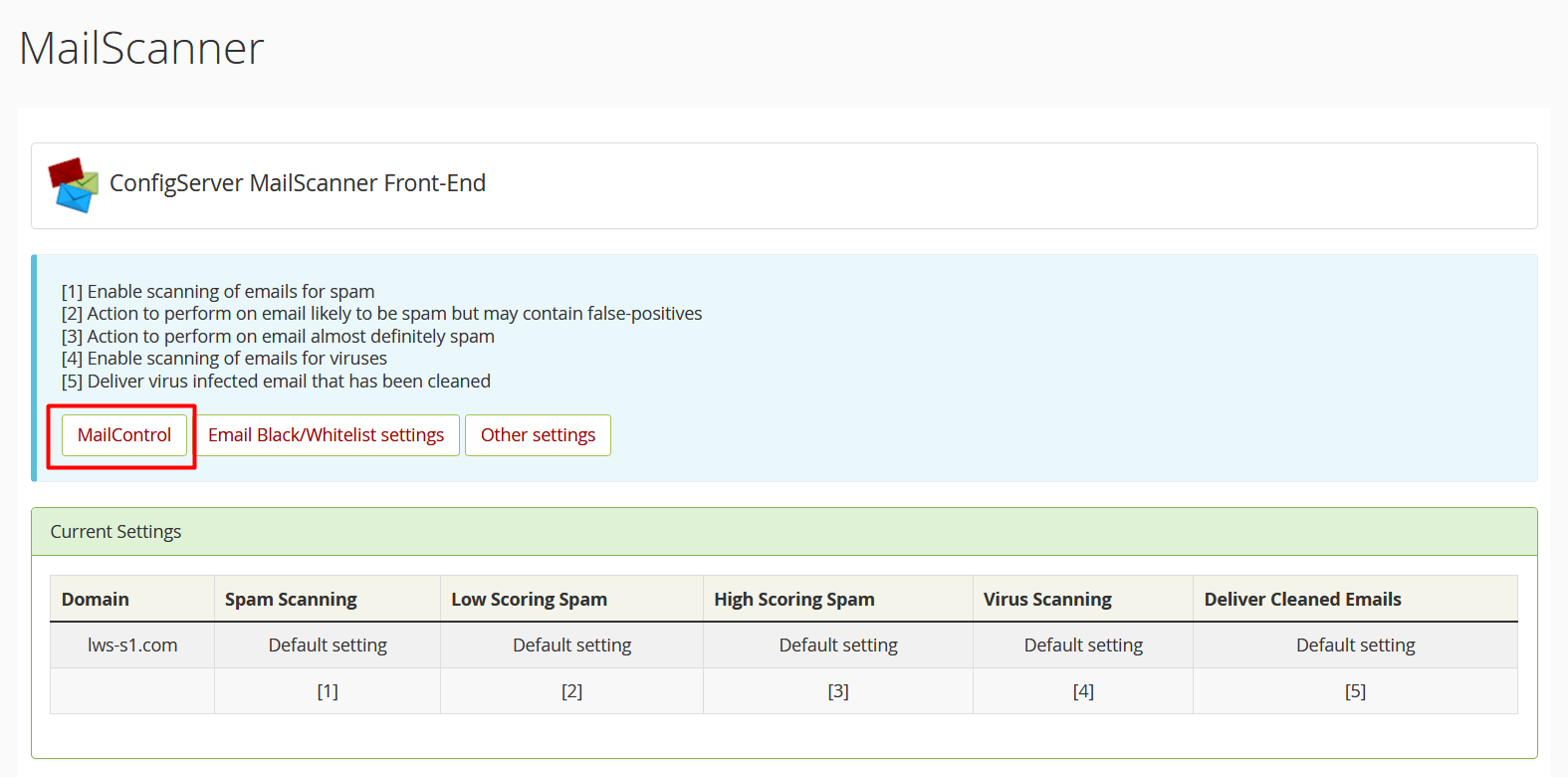Click the Domain column header
This screenshot has width=1568, height=777.
pyautogui.click(x=96, y=599)
